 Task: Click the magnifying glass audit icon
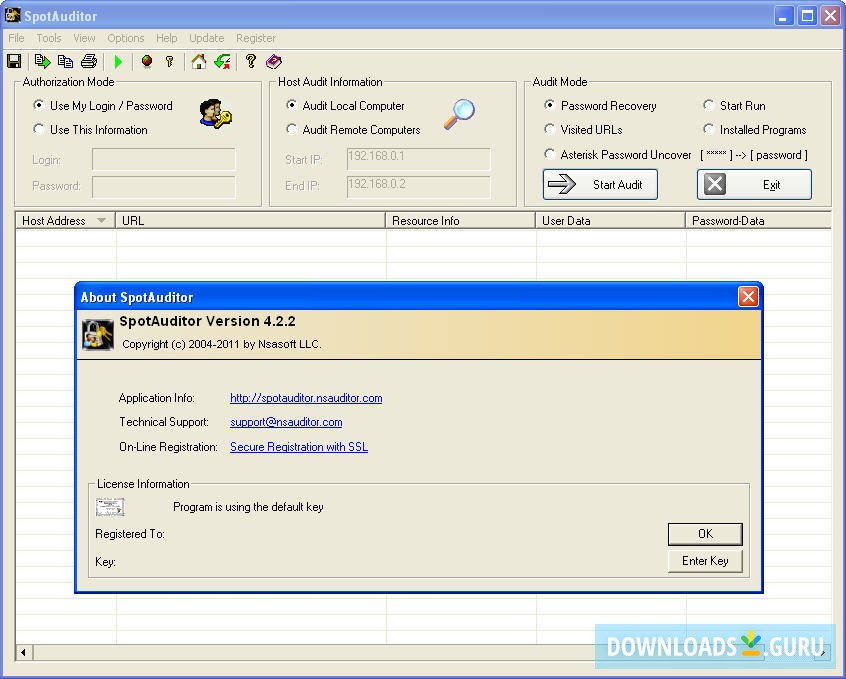coord(459,114)
